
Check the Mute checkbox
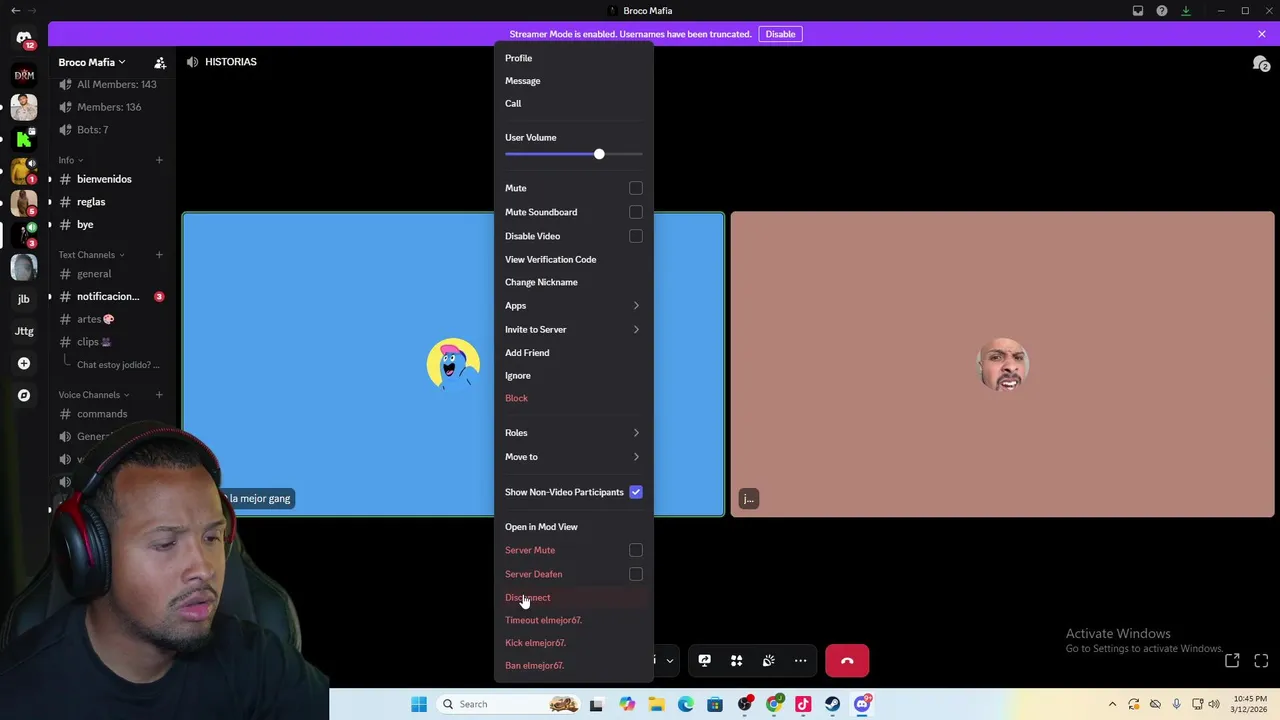coord(636,188)
